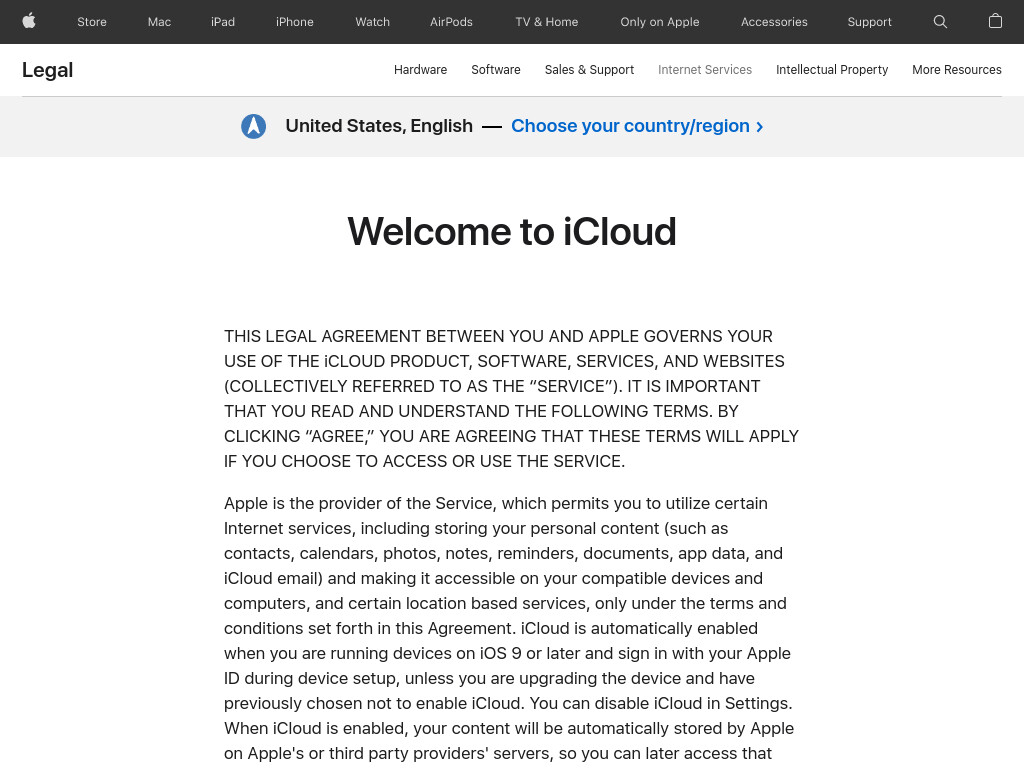
Task: Open the Store menu item
Action: [x=91, y=22]
